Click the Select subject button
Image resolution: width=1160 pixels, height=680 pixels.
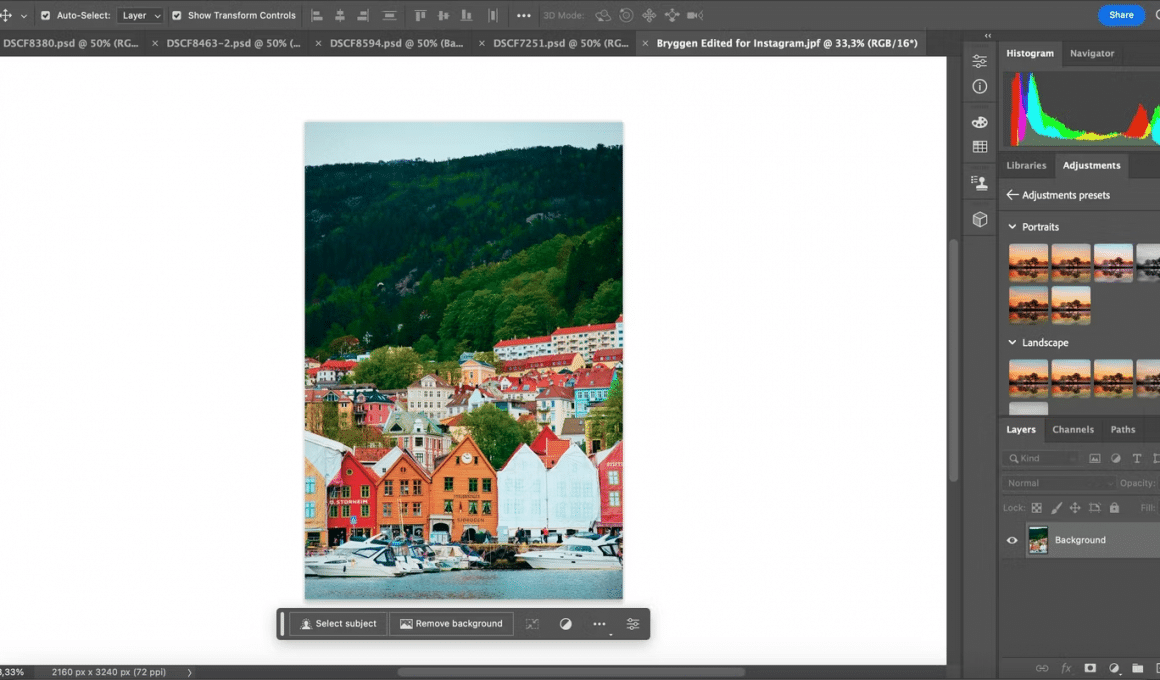(x=338, y=624)
